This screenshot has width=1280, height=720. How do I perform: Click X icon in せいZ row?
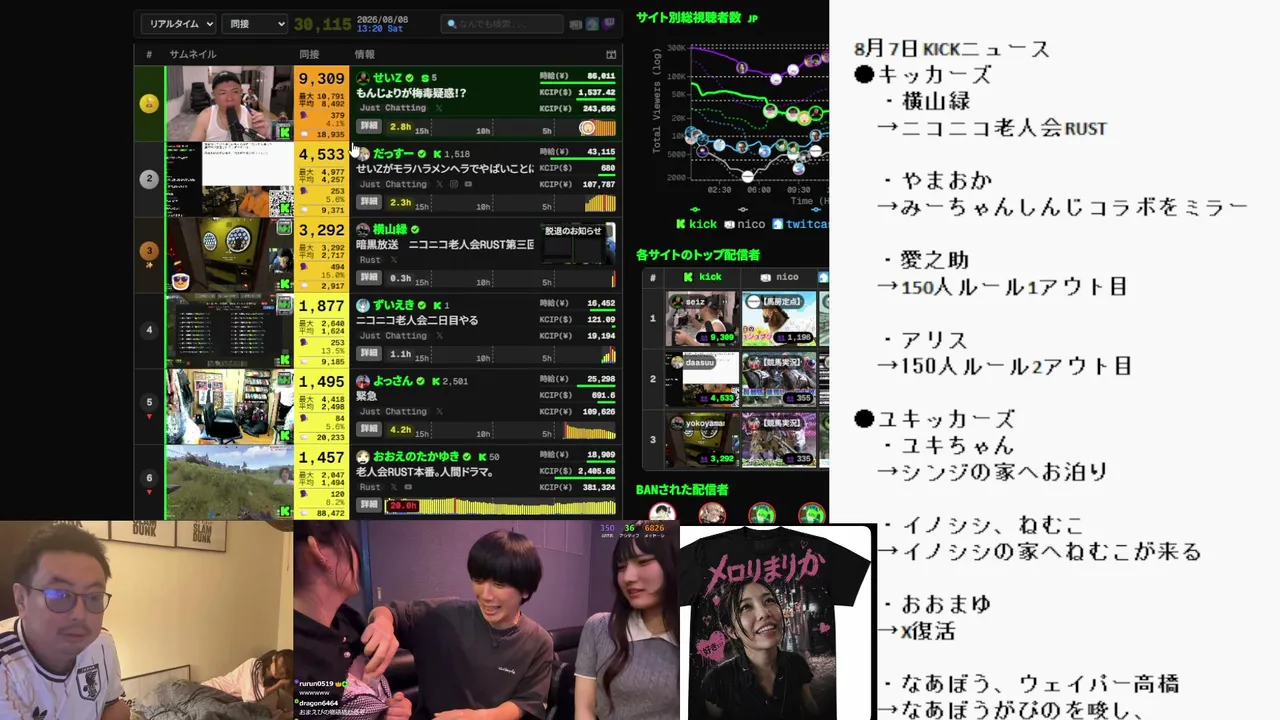pos(438,108)
